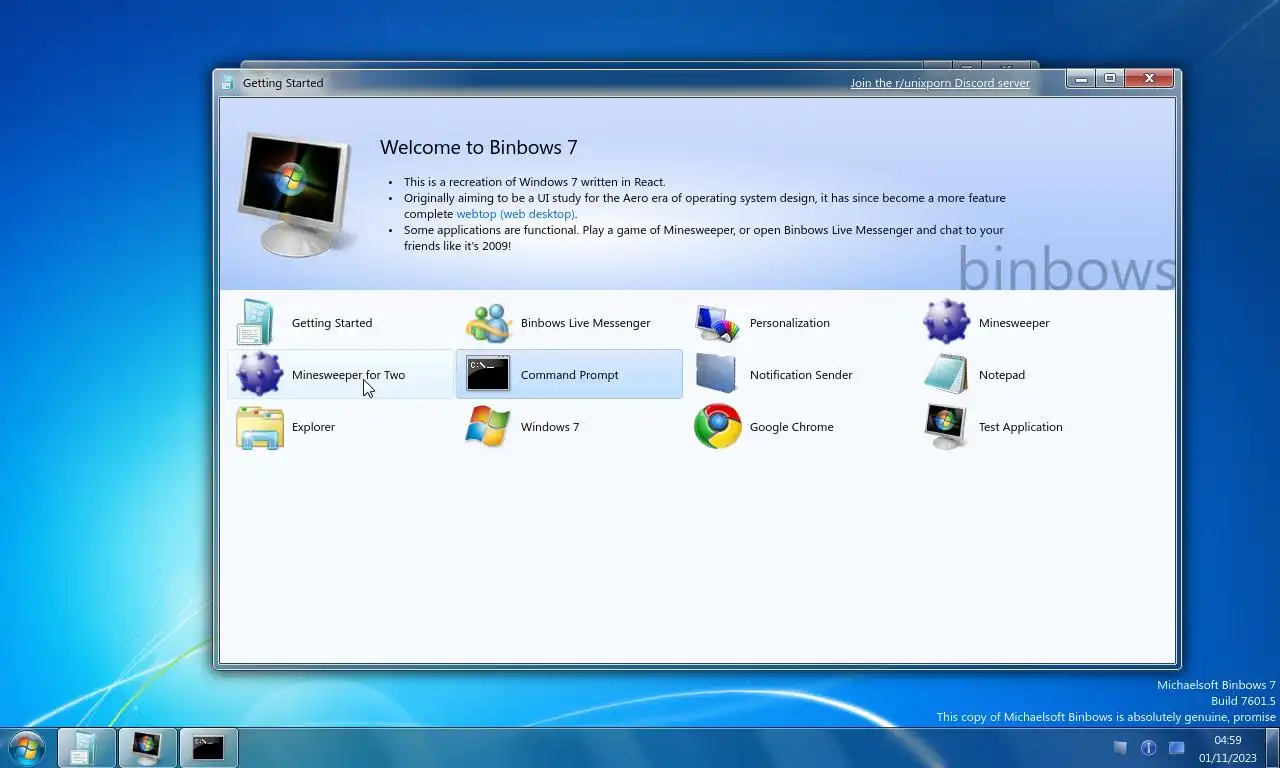Viewport: 1280px width, 768px height.
Task: Maximize the Getting Started window
Action: pos(1110,78)
